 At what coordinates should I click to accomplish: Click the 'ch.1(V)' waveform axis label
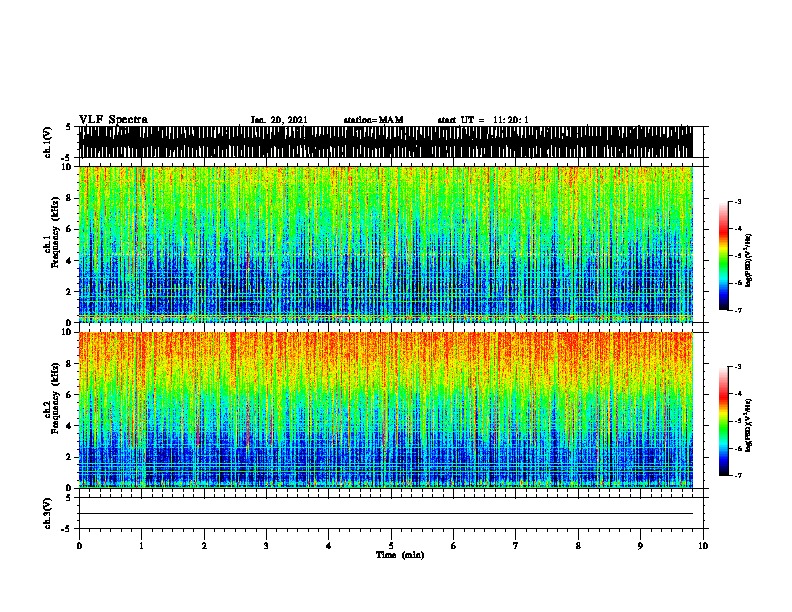point(48,142)
